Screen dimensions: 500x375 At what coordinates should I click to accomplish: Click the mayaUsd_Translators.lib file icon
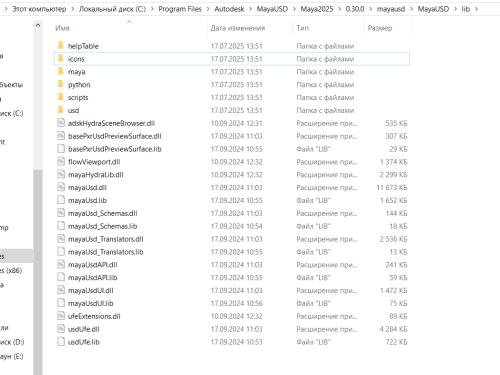61,252
